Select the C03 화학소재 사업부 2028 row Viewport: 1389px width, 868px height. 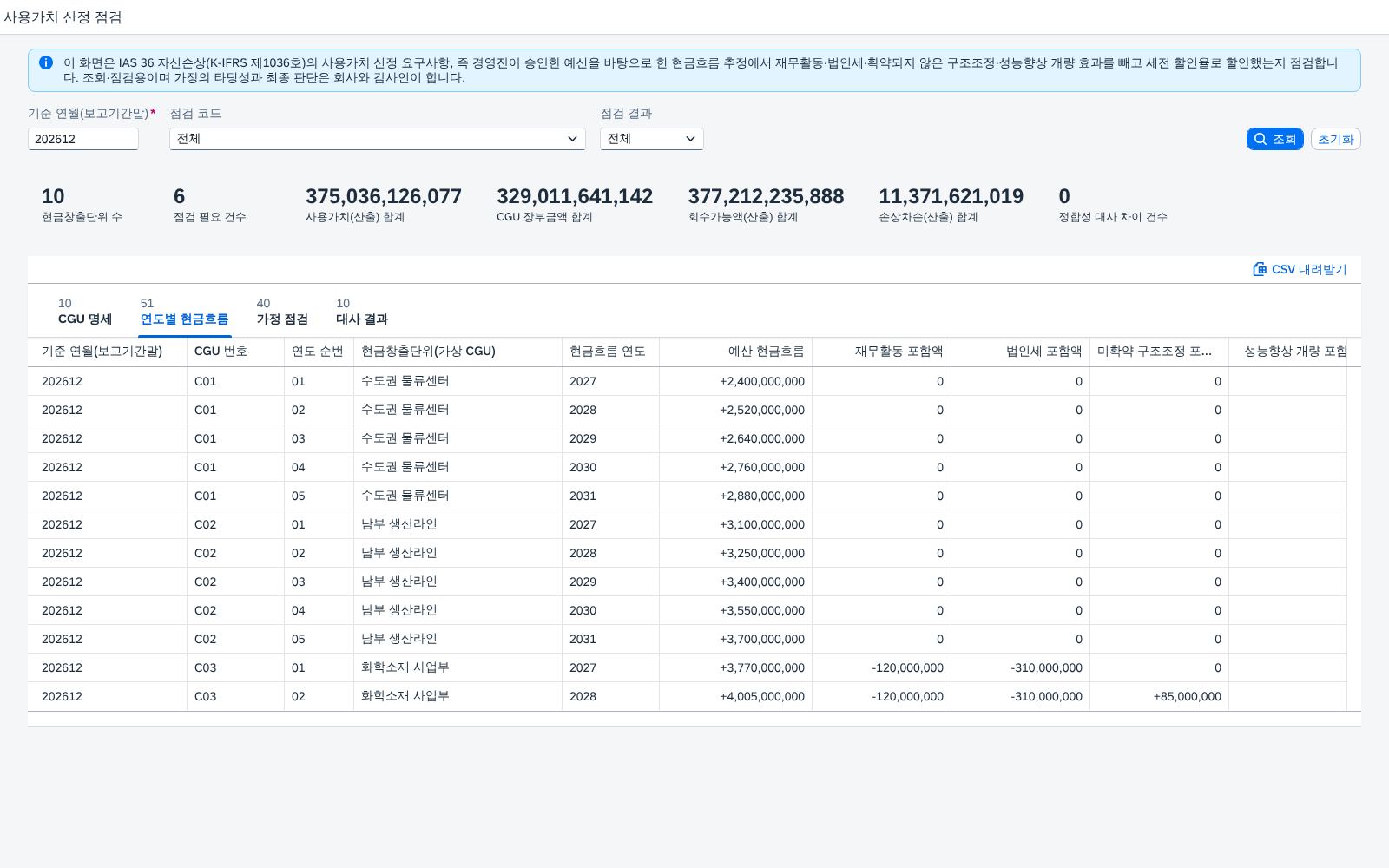[x=694, y=696]
